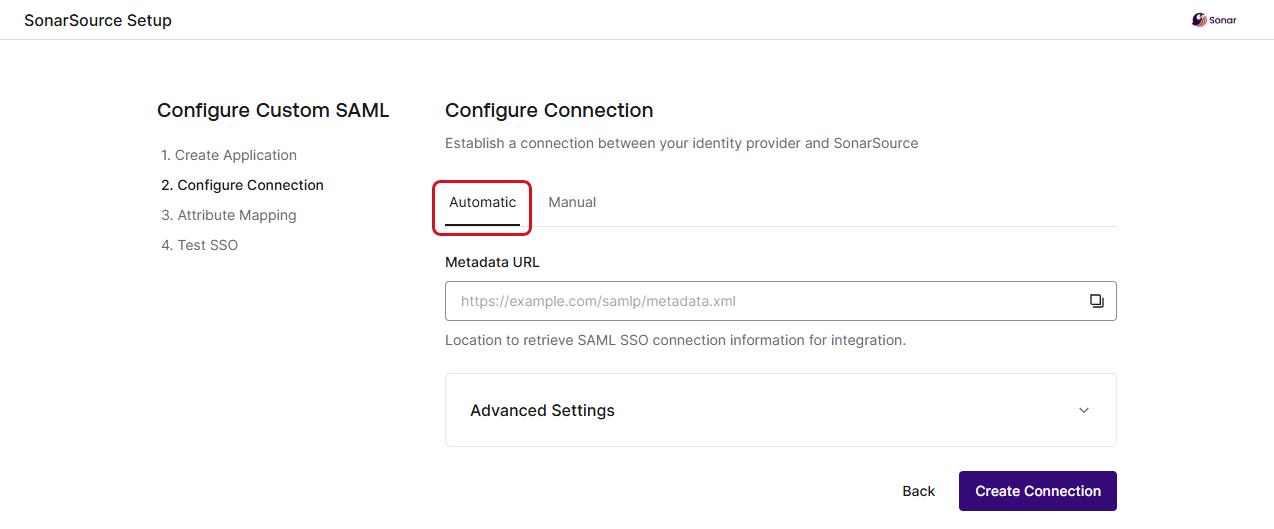1274x529 pixels.
Task: Click the Create Connection button
Action: [x=1037, y=491]
